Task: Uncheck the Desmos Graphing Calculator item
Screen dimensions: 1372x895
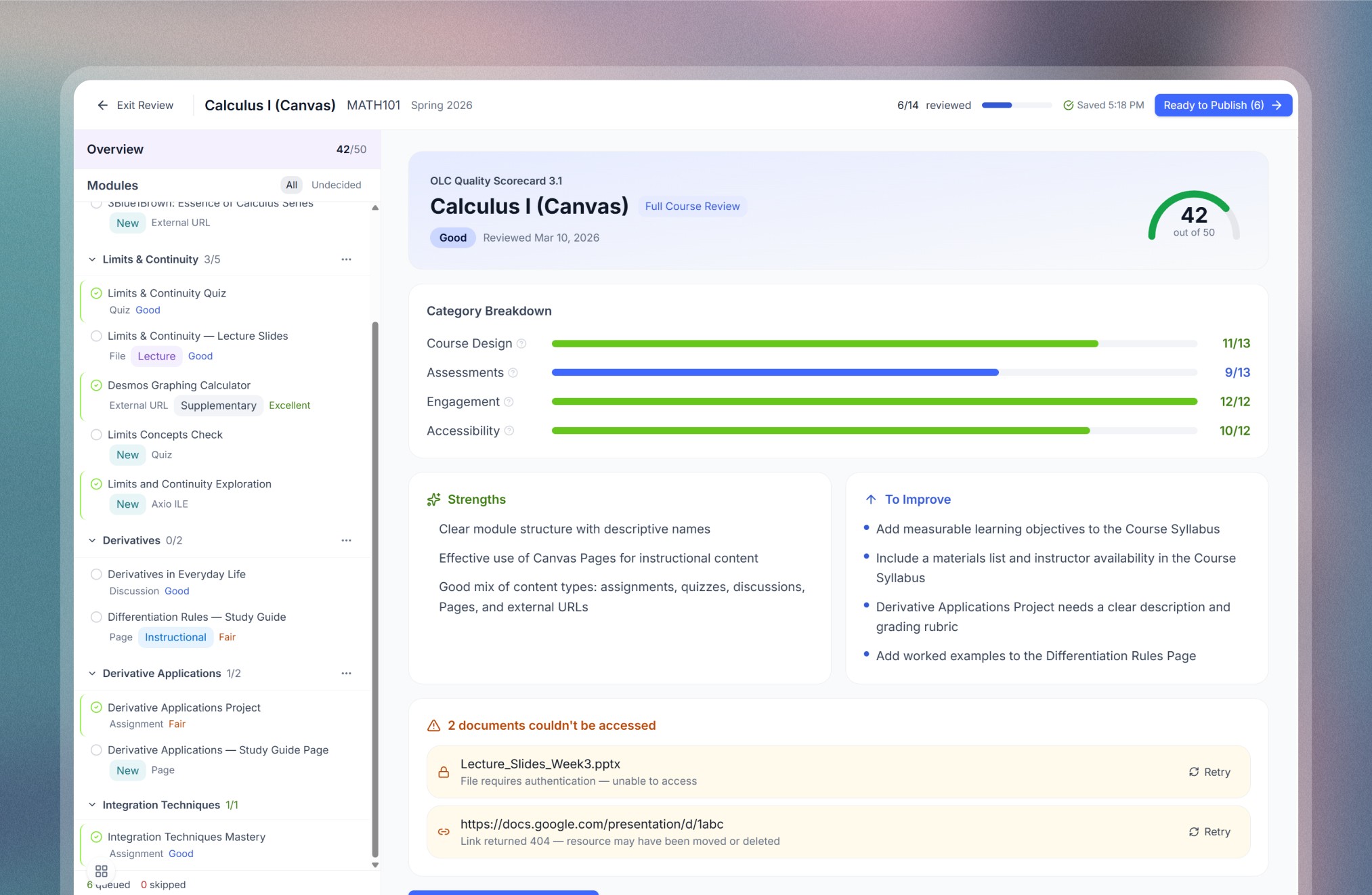Action: click(96, 385)
